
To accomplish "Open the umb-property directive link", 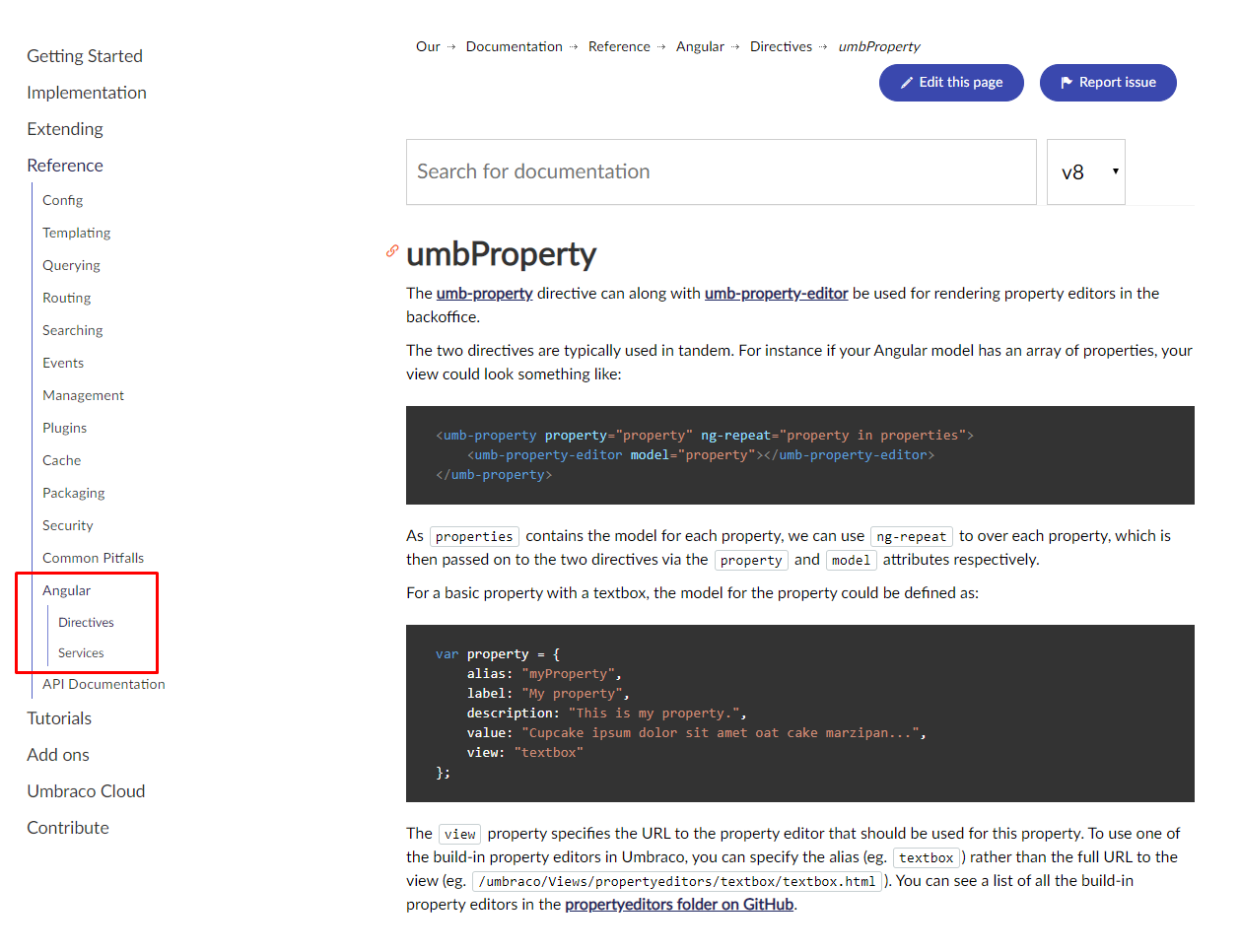I will click(x=484, y=293).
